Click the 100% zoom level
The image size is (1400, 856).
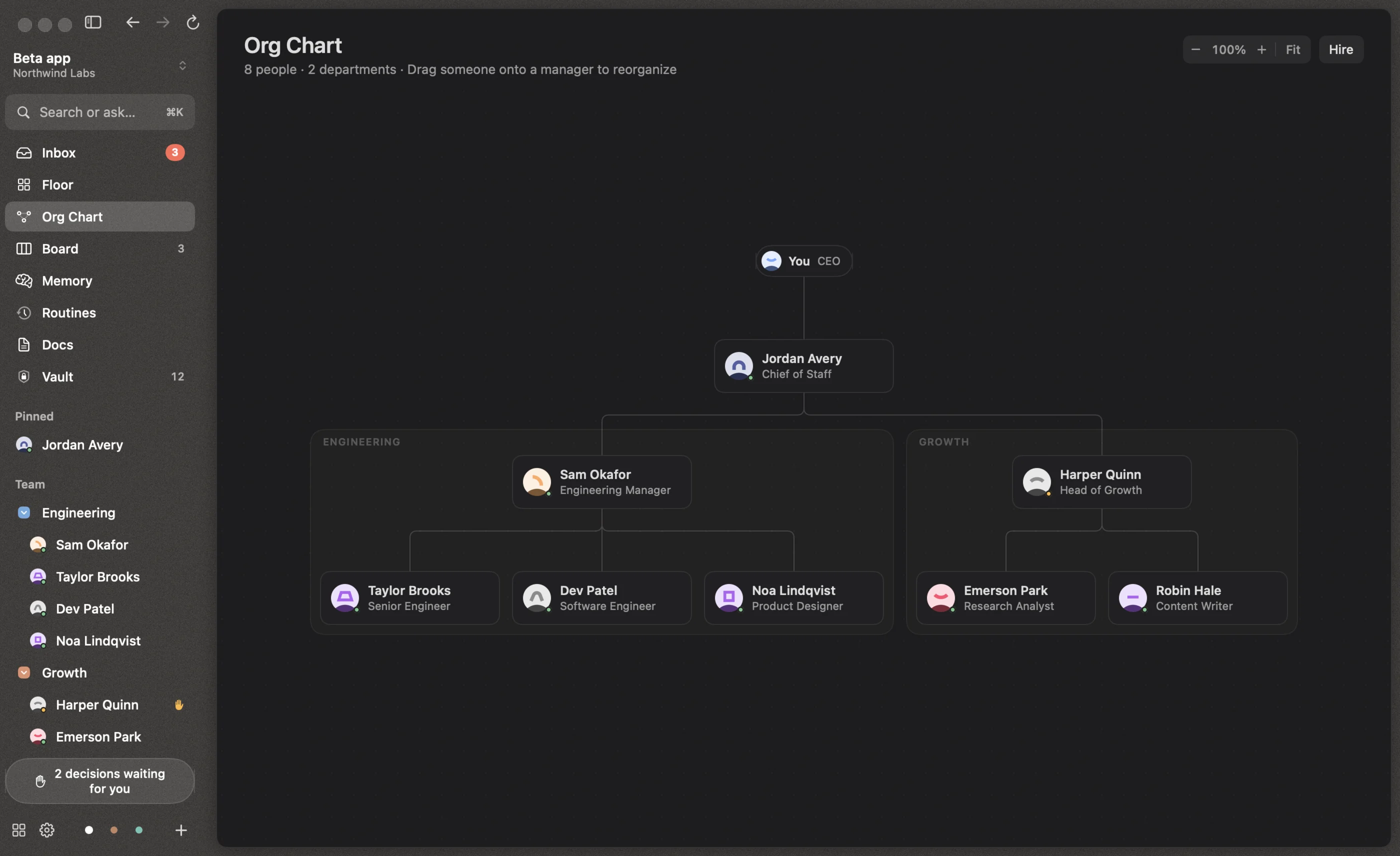(x=1228, y=49)
